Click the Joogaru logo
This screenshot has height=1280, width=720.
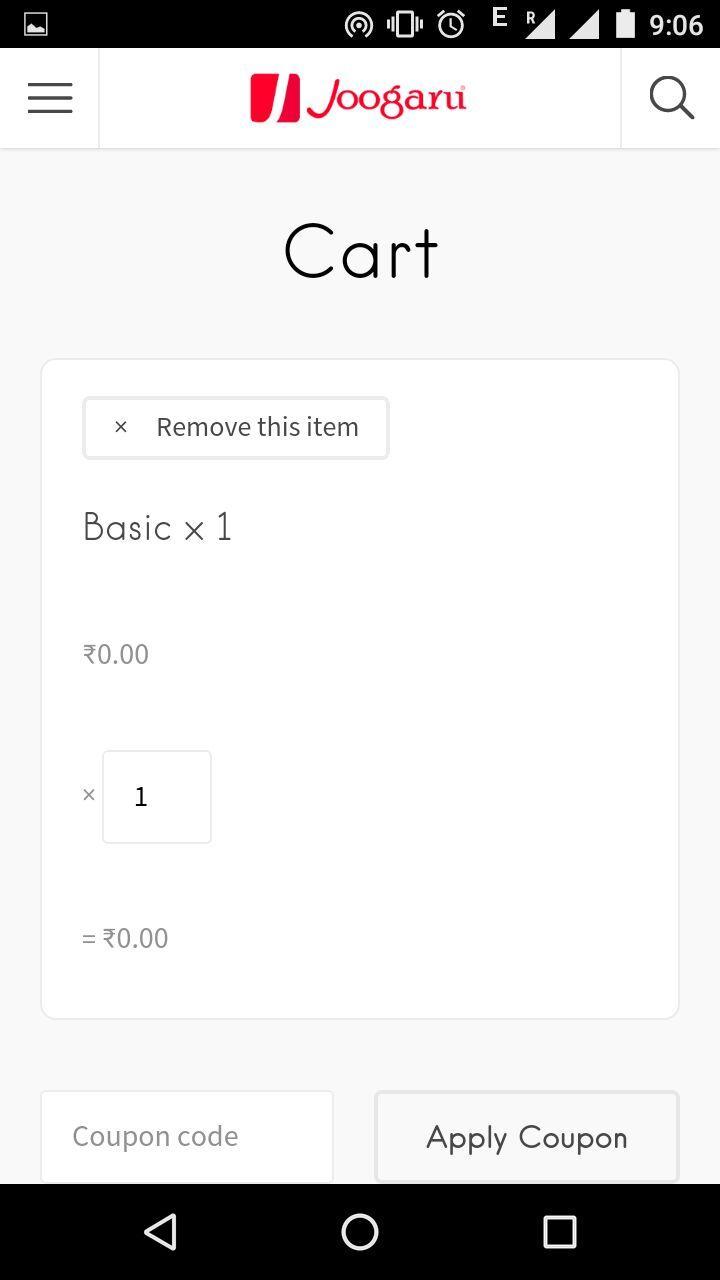tap(358, 98)
